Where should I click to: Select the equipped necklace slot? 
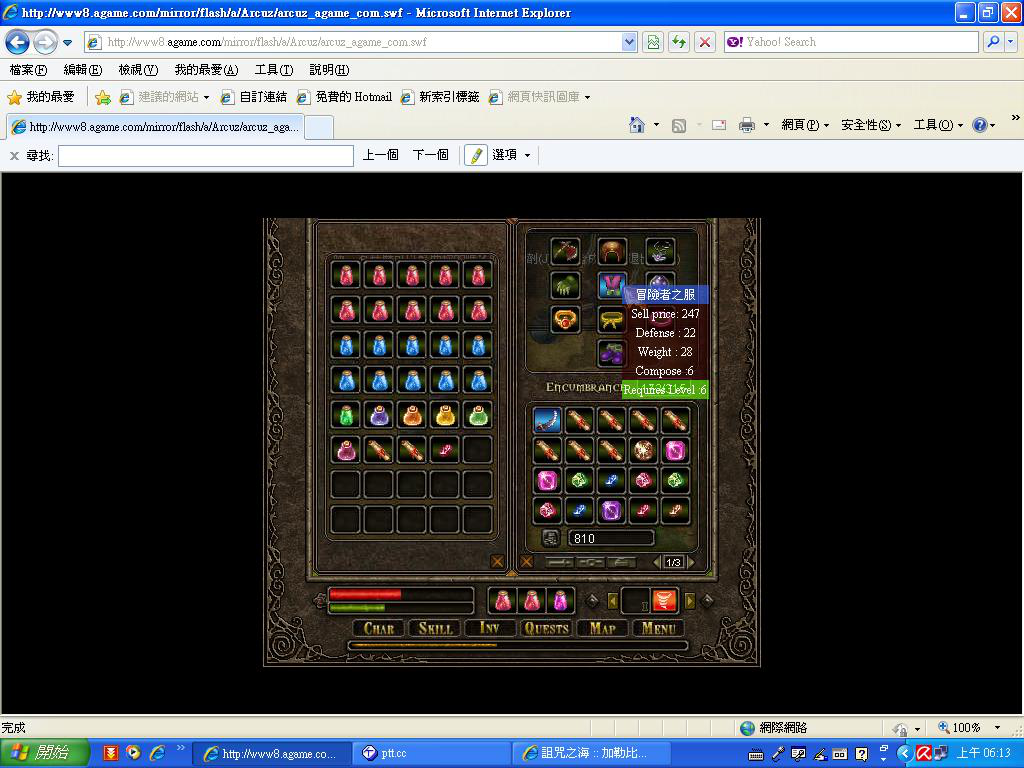click(660, 251)
